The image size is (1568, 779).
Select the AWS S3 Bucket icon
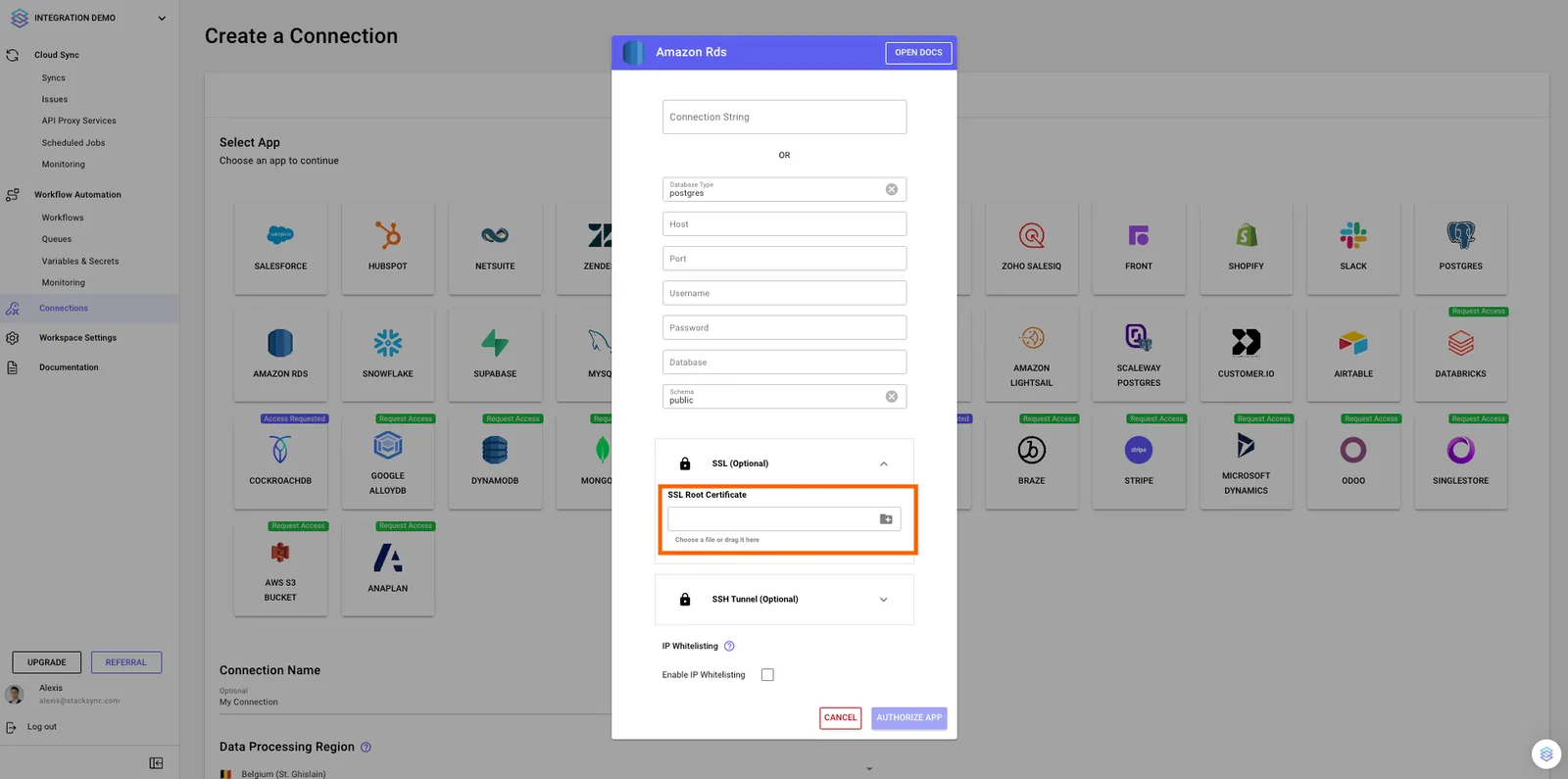pyautogui.click(x=280, y=553)
